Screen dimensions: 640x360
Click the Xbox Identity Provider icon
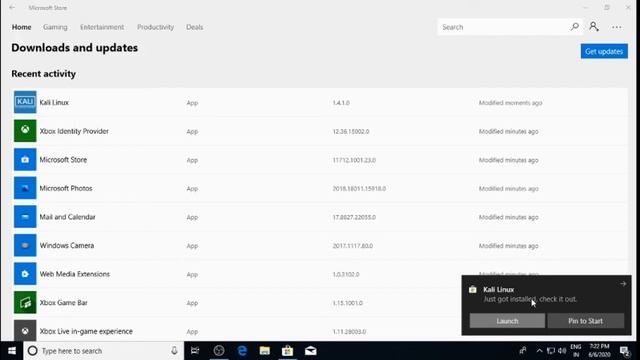tap(25, 131)
